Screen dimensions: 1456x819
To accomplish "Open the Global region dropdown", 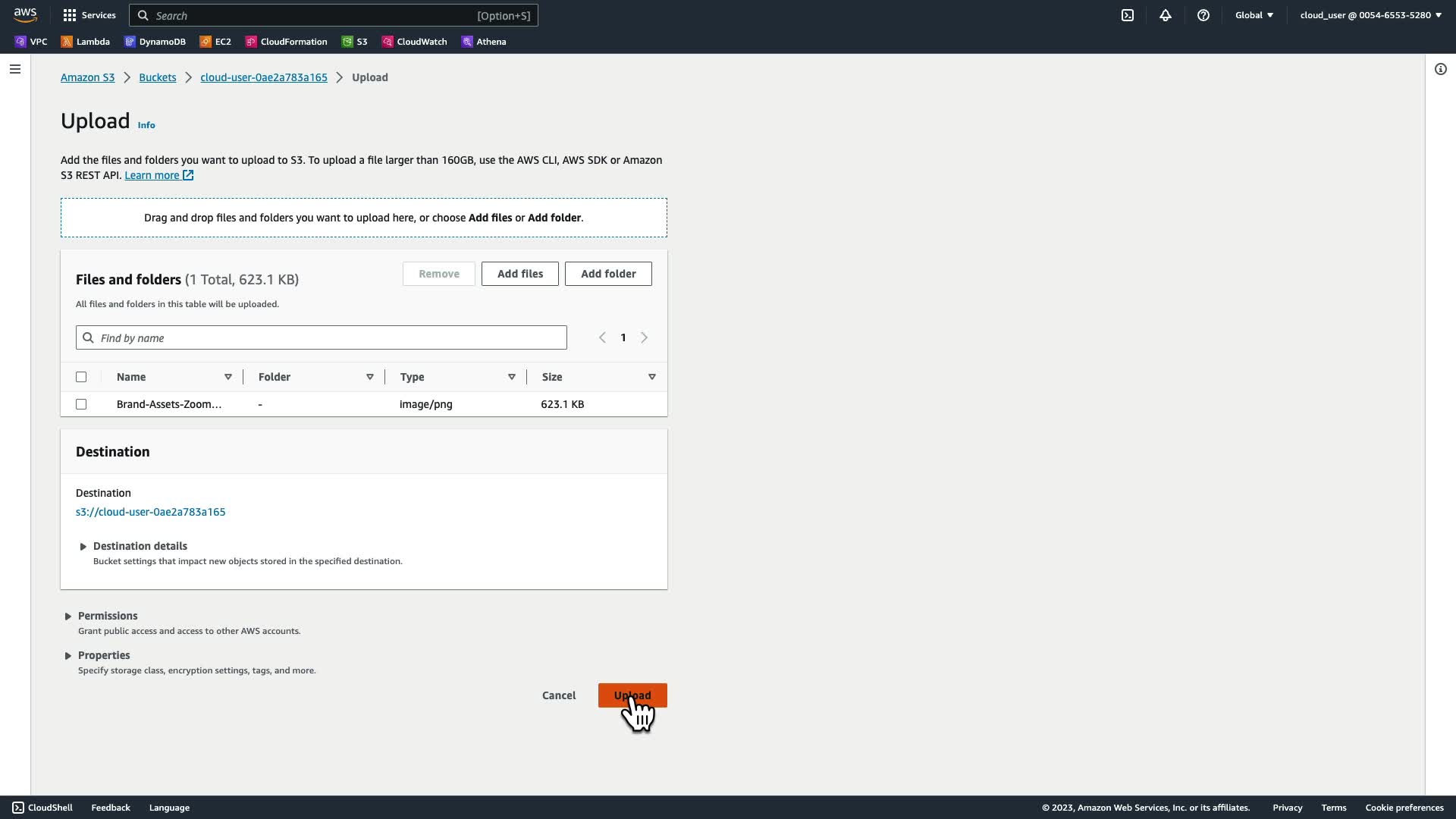I will [1254, 15].
